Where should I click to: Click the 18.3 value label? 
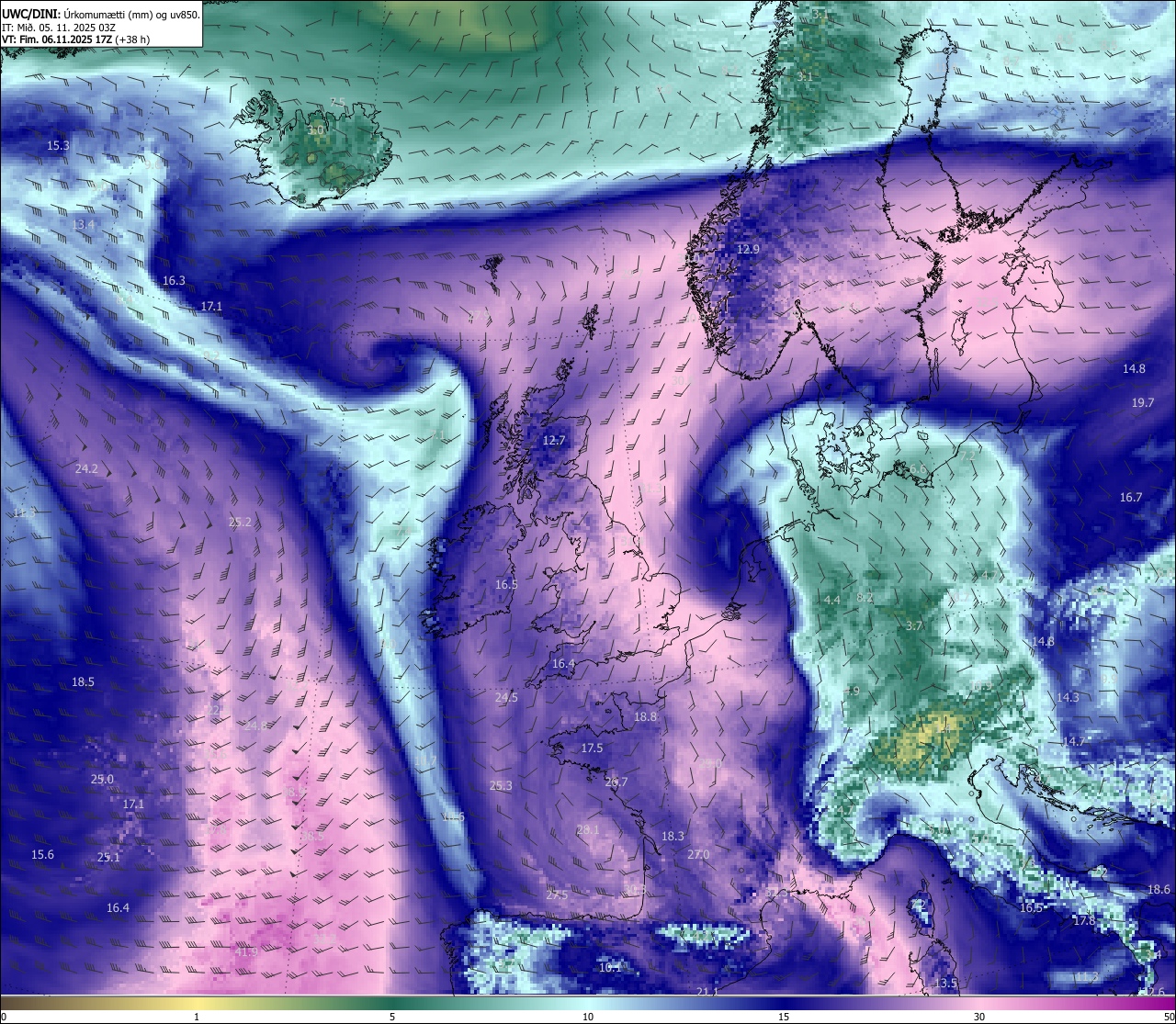point(673,836)
